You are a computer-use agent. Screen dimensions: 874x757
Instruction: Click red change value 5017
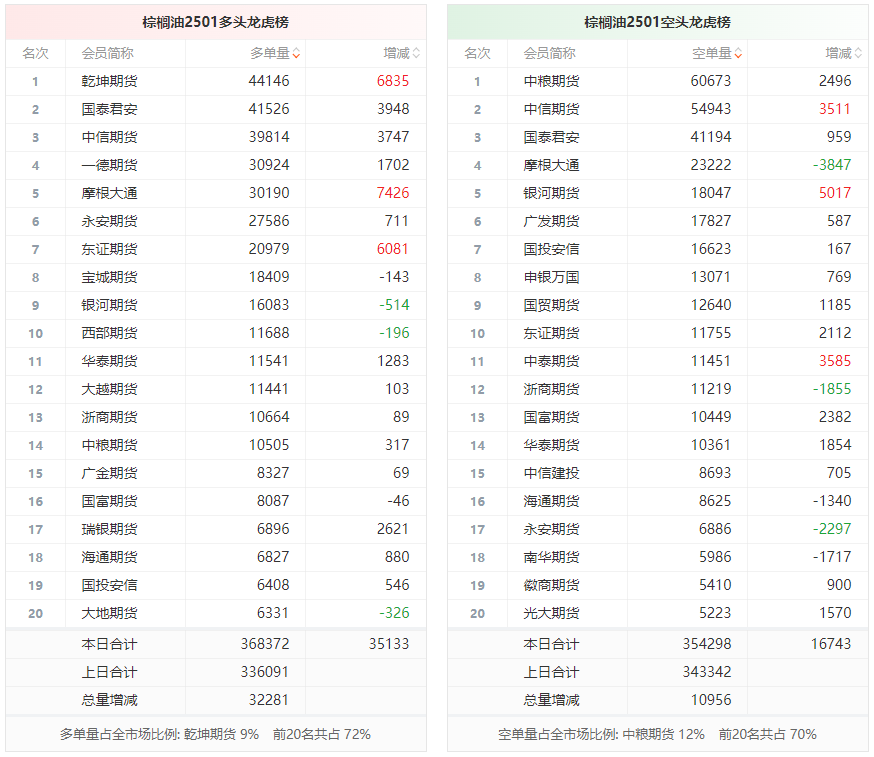pos(835,193)
